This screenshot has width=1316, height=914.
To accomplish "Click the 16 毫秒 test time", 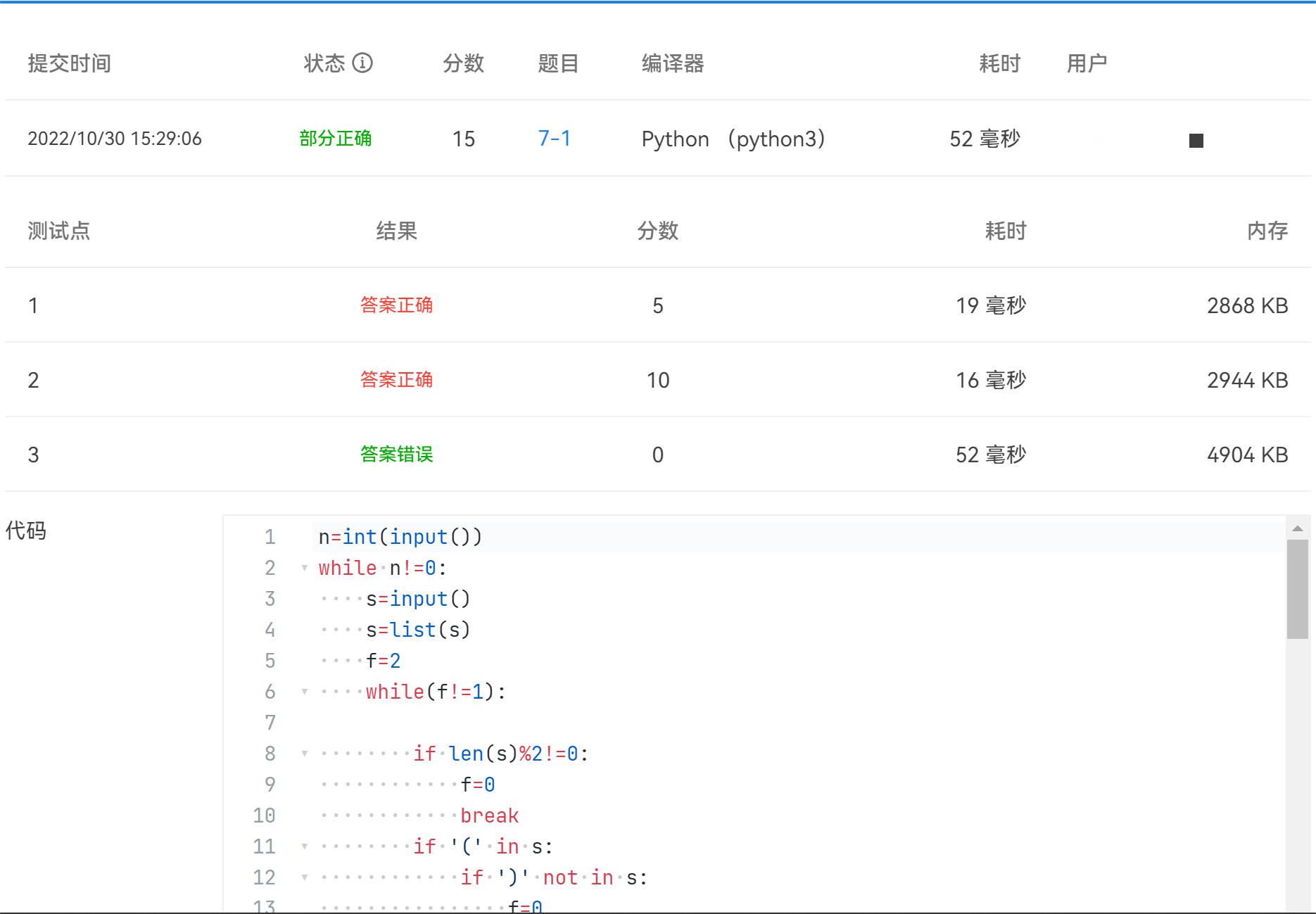I will pyautogui.click(x=991, y=380).
